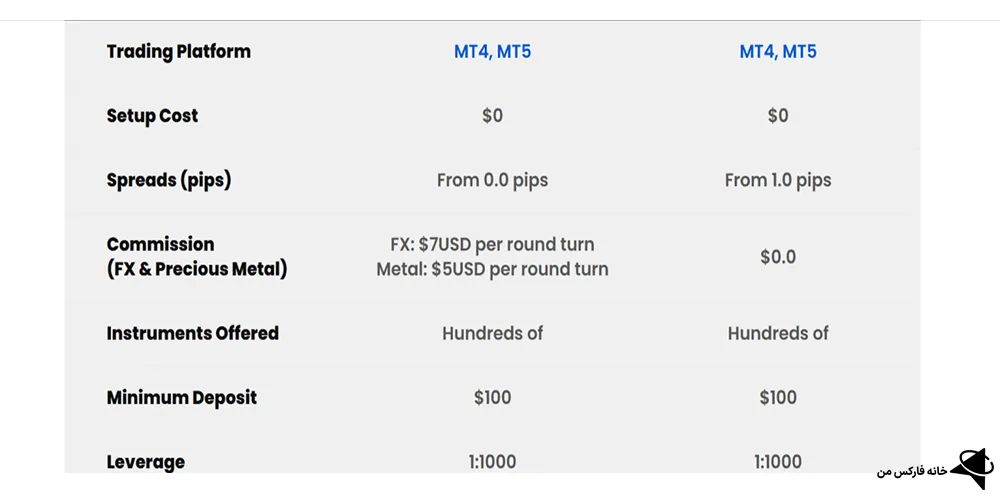The image size is (1000, 500).
Task: Click Hundreds of below the $7USD commission
Action: pos(492,333)
